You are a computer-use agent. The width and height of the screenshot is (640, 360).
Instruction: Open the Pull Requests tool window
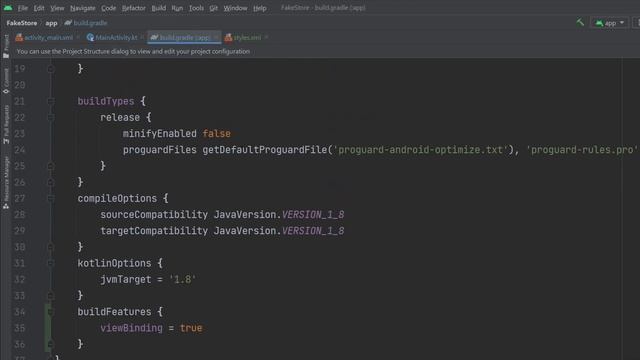pyautogui.click(x=6, y=124)
